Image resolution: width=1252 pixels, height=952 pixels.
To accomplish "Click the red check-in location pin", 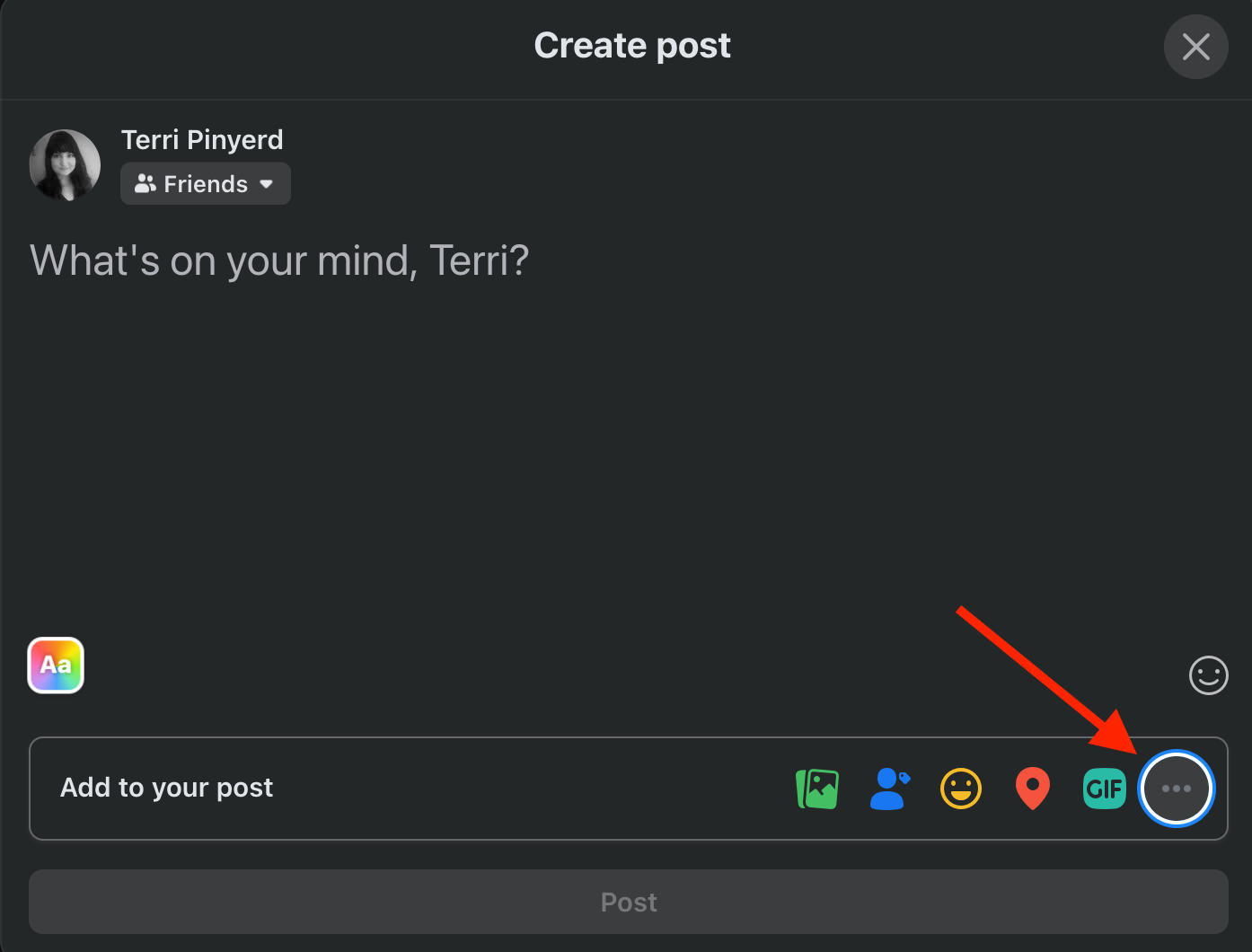I will point(1033,789).
